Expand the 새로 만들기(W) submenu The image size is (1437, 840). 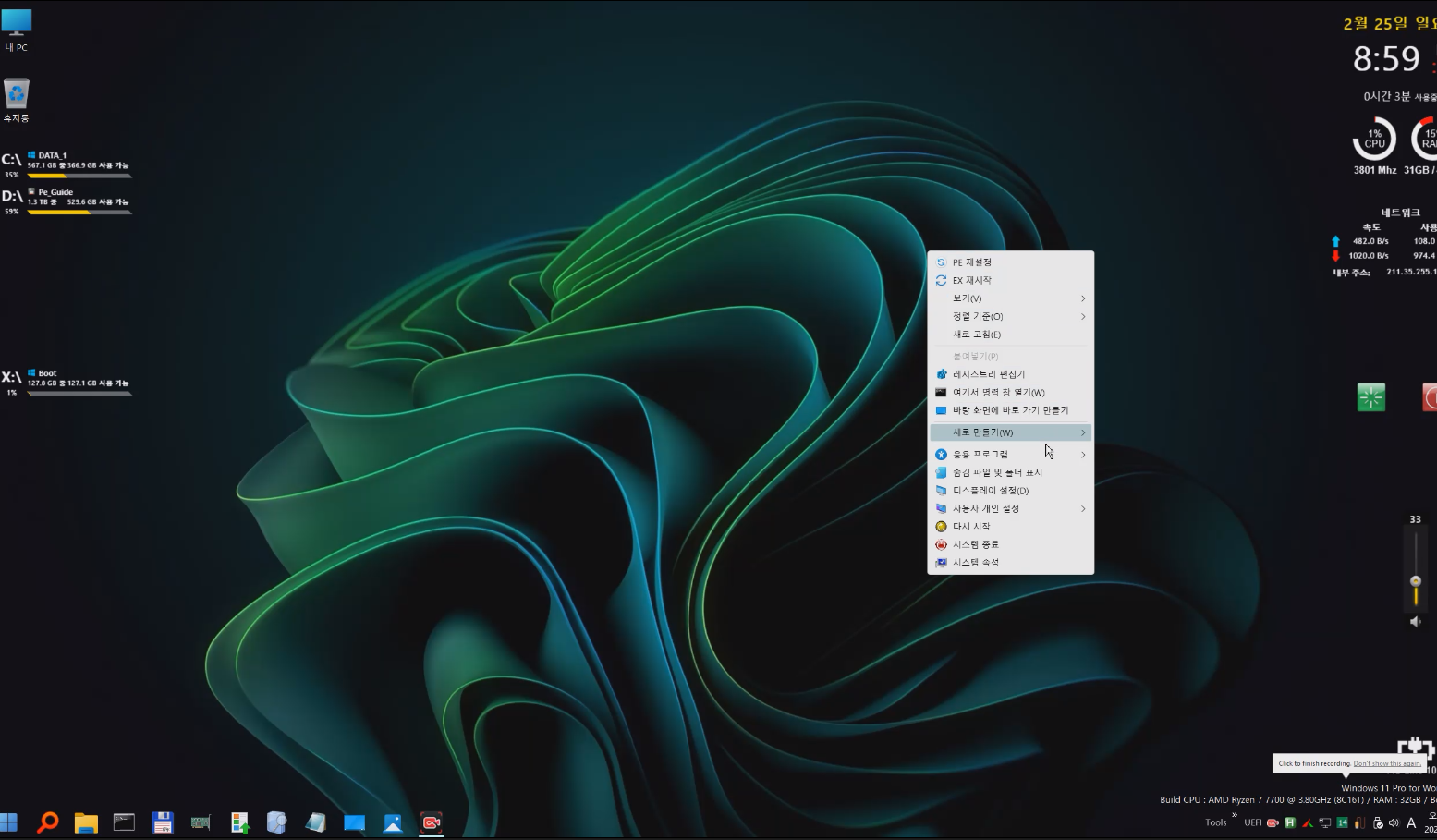tap(1011, 432)
